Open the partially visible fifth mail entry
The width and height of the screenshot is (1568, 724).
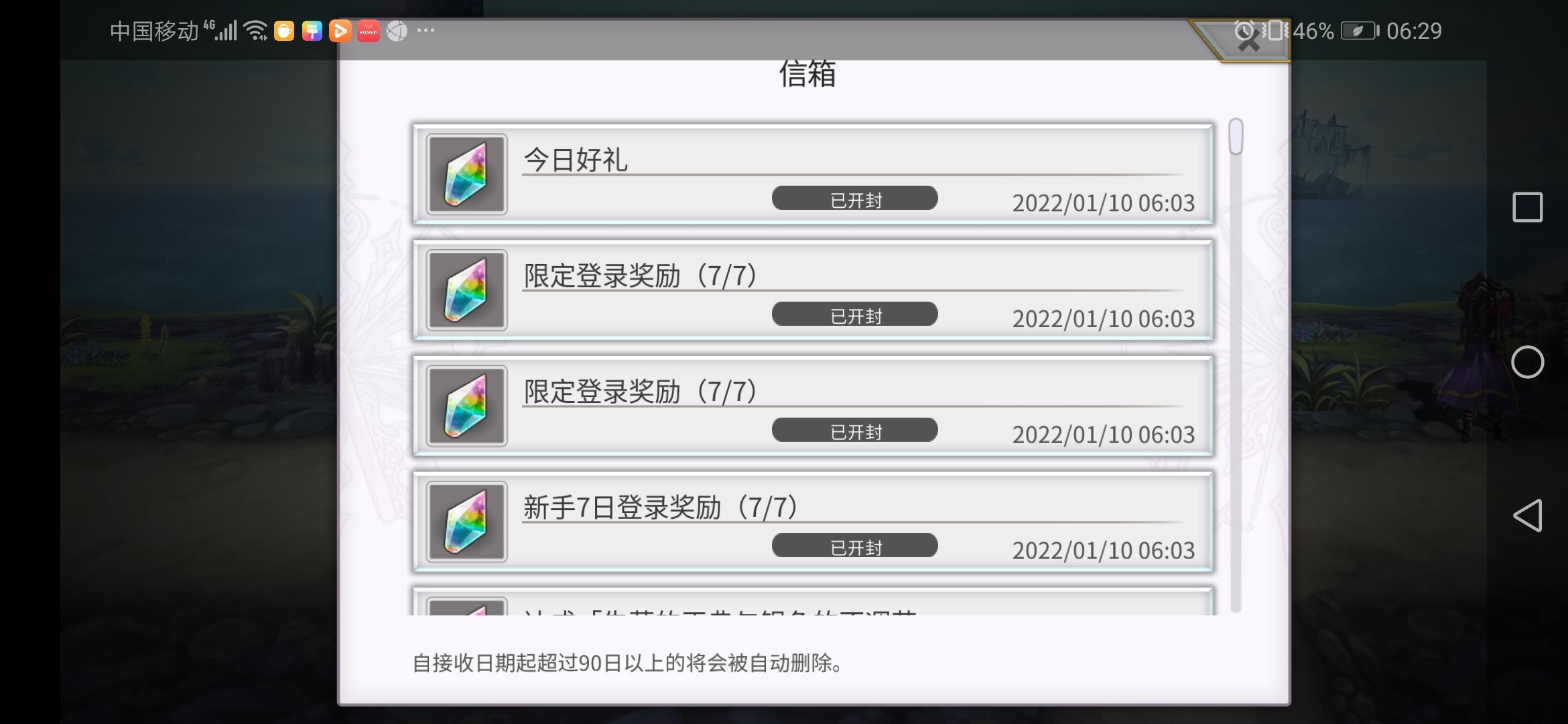[x=813, y=601]
